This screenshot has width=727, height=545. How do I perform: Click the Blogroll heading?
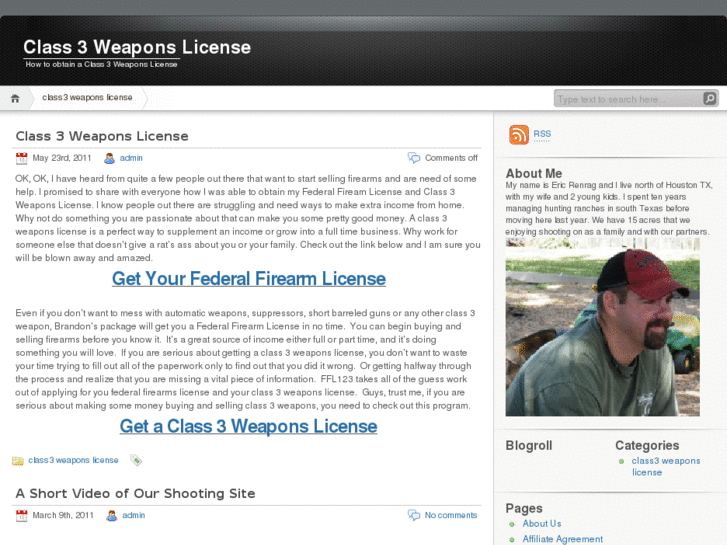[x=529, y=445]
